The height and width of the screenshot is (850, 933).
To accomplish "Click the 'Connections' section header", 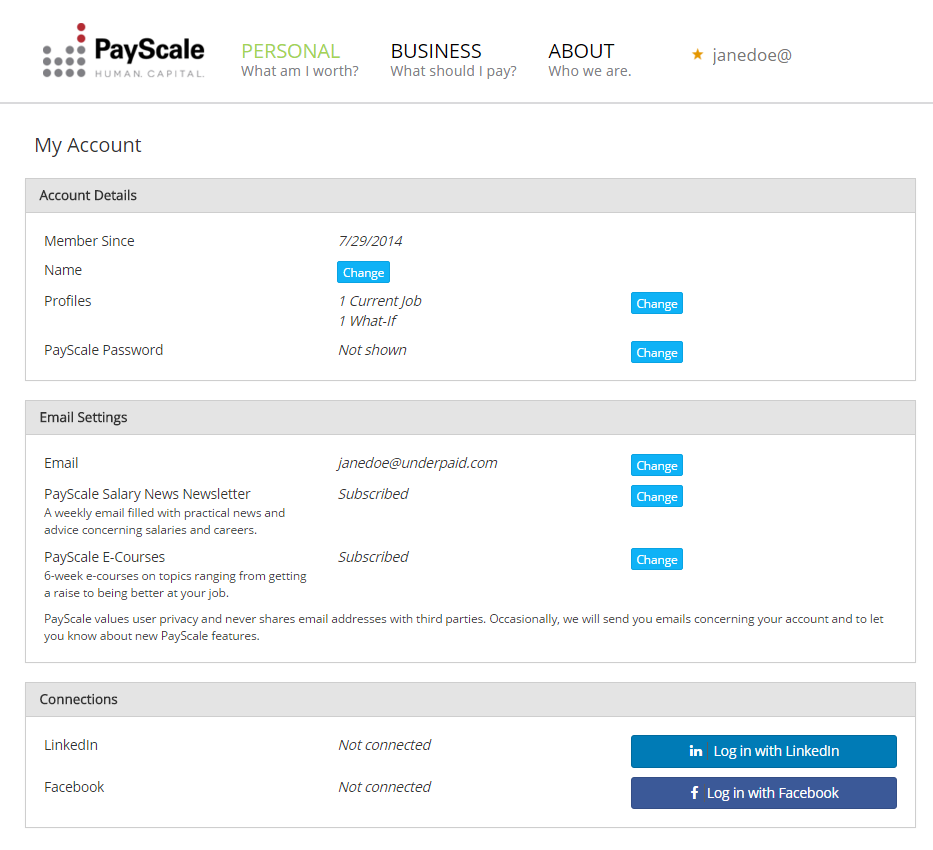I will pyautogui.click(x=470, y=700).
